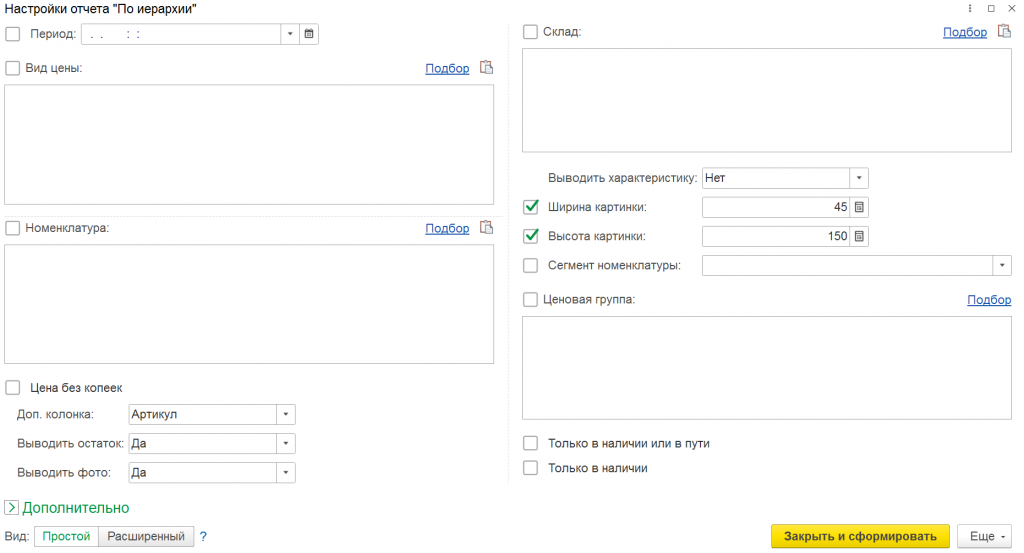The width and height of the screenshot is (1024, 553).
Task: Open the help question mark icon
Action: 203,537
